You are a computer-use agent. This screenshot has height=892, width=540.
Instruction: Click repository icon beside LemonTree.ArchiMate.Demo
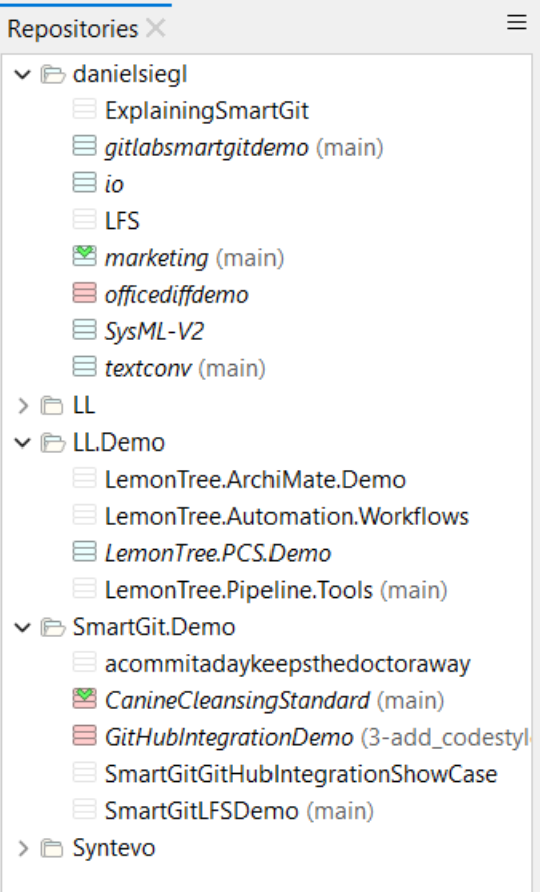84,478
